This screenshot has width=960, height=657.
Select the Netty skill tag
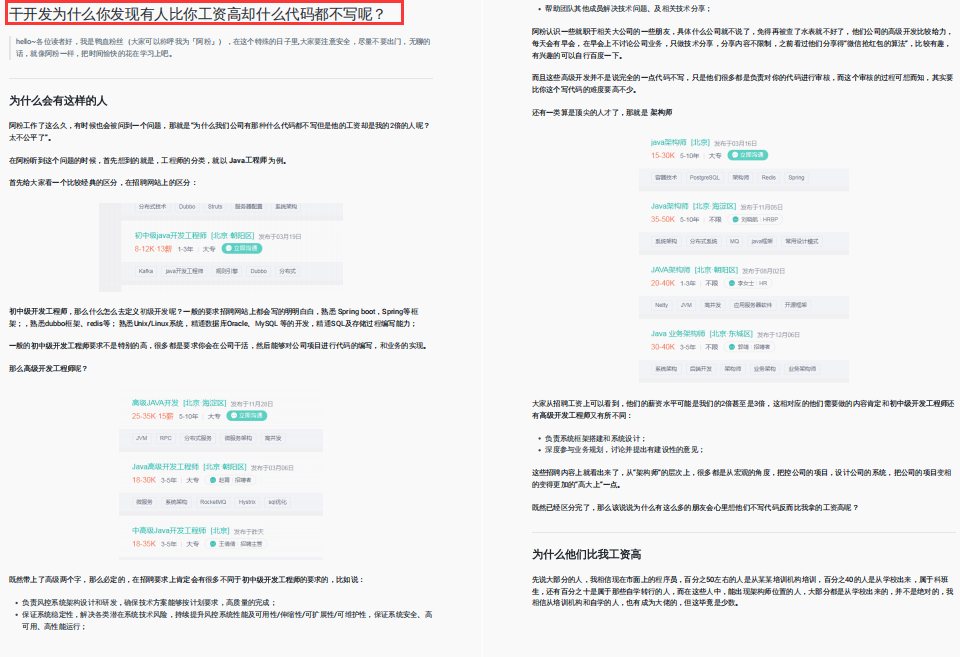[x=662, y=305]
